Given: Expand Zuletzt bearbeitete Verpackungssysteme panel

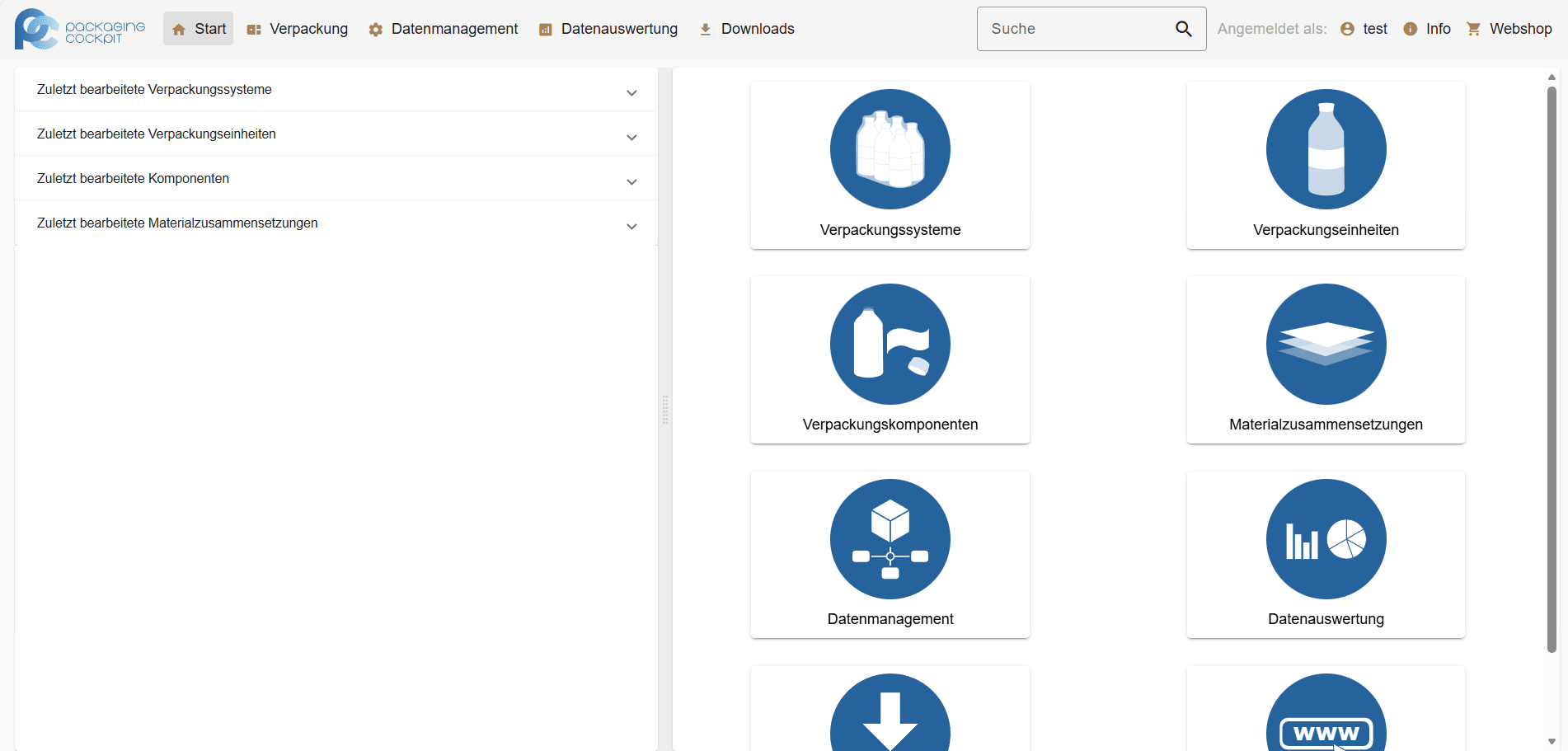Looking at the screenshot, I should click(x=631, y=92).
